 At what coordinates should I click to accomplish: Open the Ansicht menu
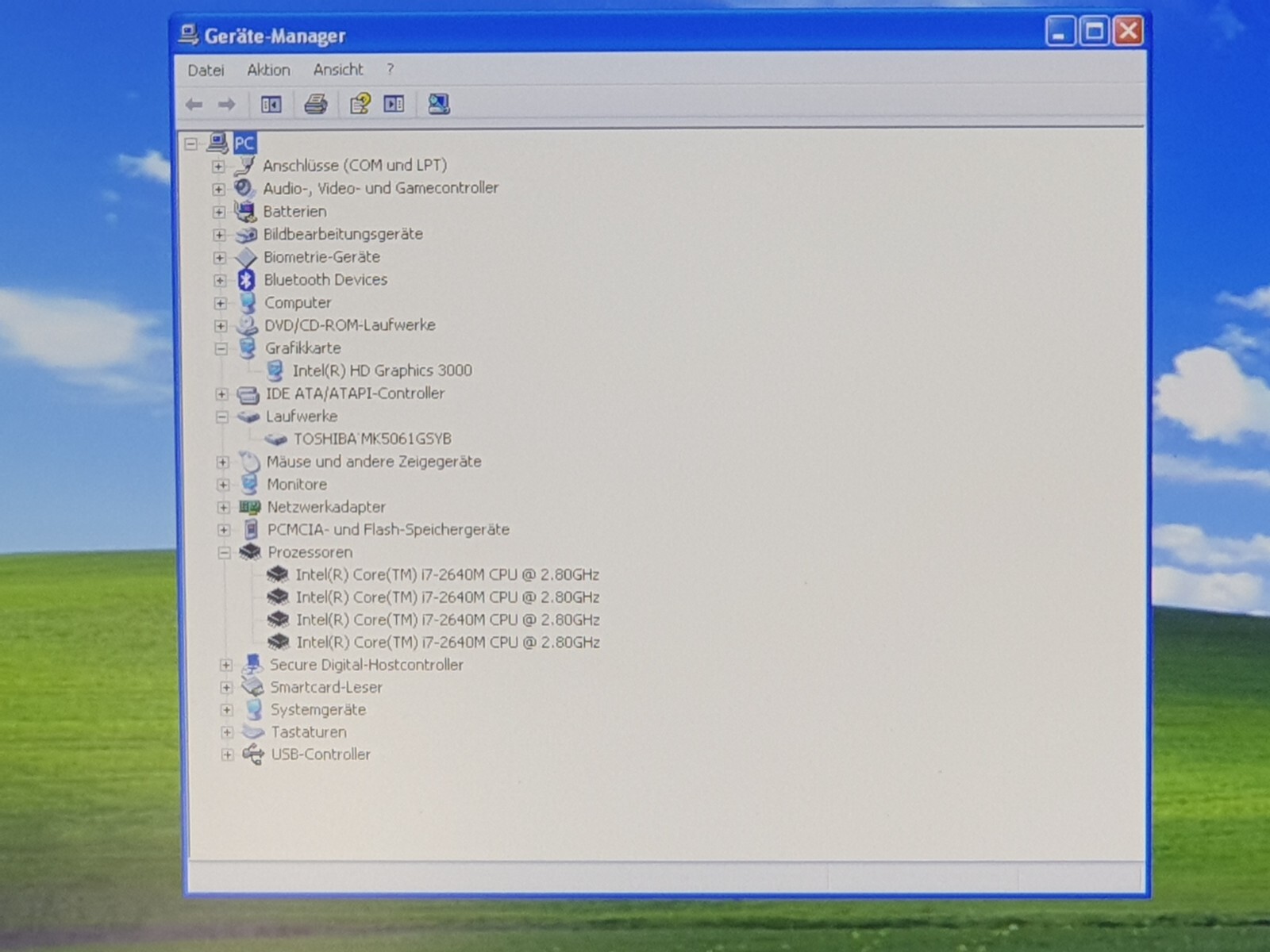click(338, 70)
